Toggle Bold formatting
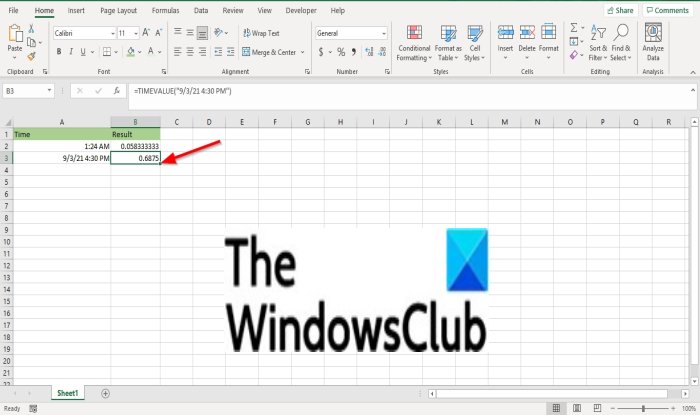Viewport: 700px width, 415px height. pos(58,52)
